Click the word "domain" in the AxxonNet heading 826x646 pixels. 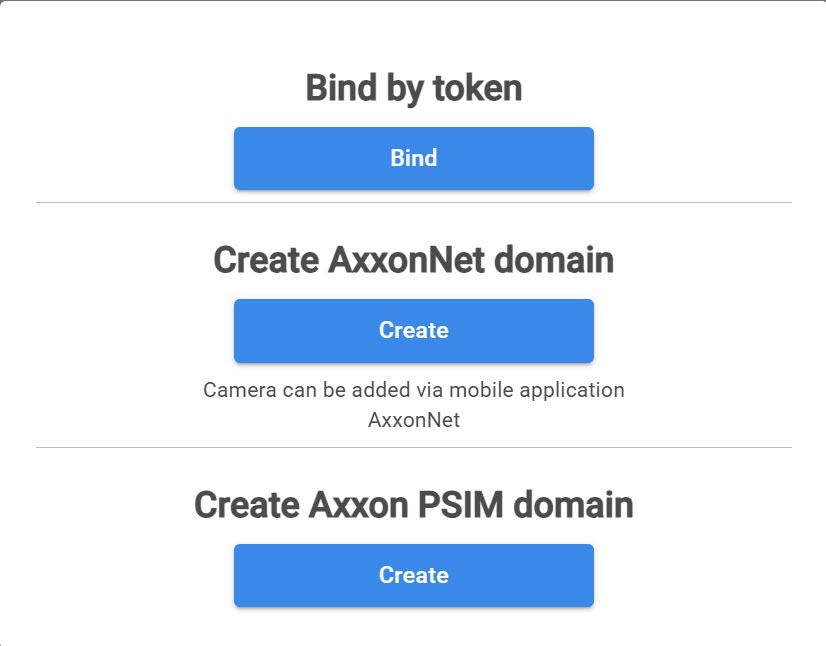pyautogui.click(x=554, y=261)
